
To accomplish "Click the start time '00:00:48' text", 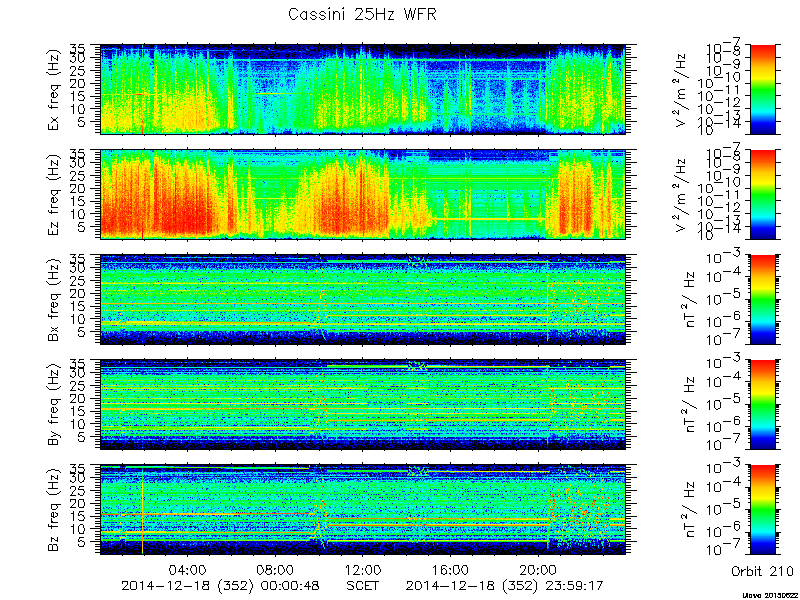I will [289, 585].
